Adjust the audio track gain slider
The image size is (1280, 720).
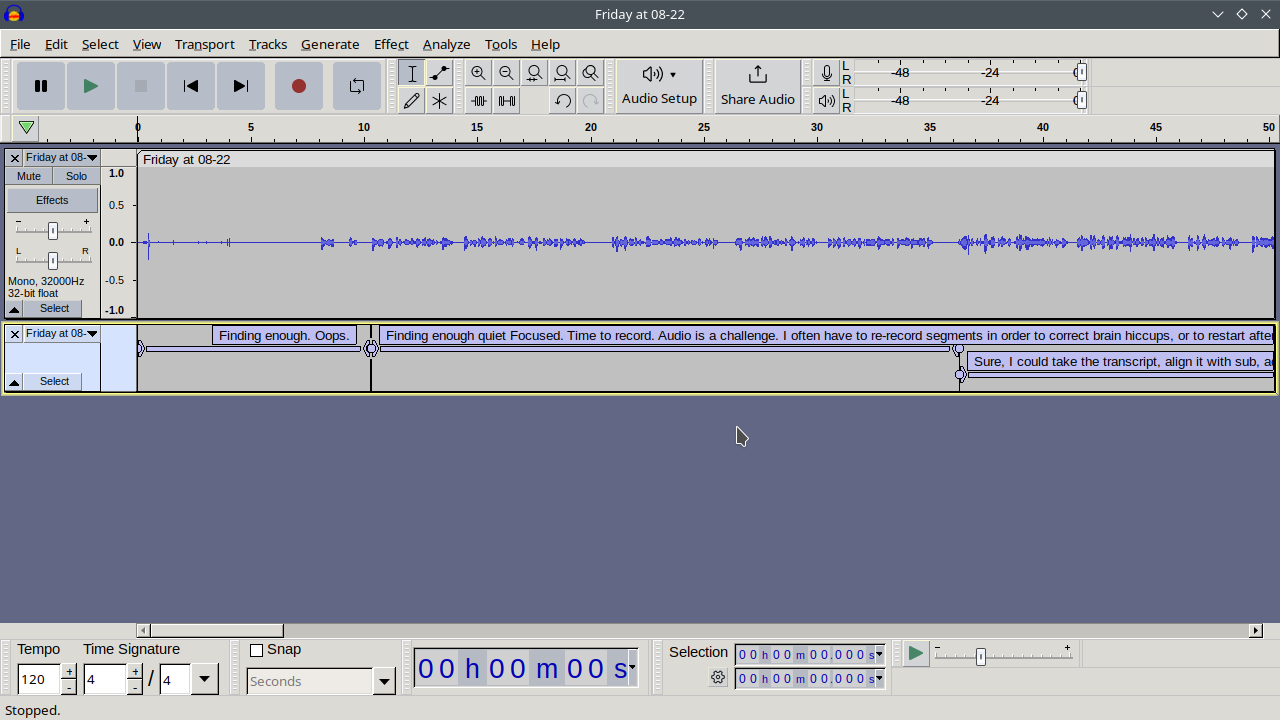pyautogui.click(x=53, y=231)
